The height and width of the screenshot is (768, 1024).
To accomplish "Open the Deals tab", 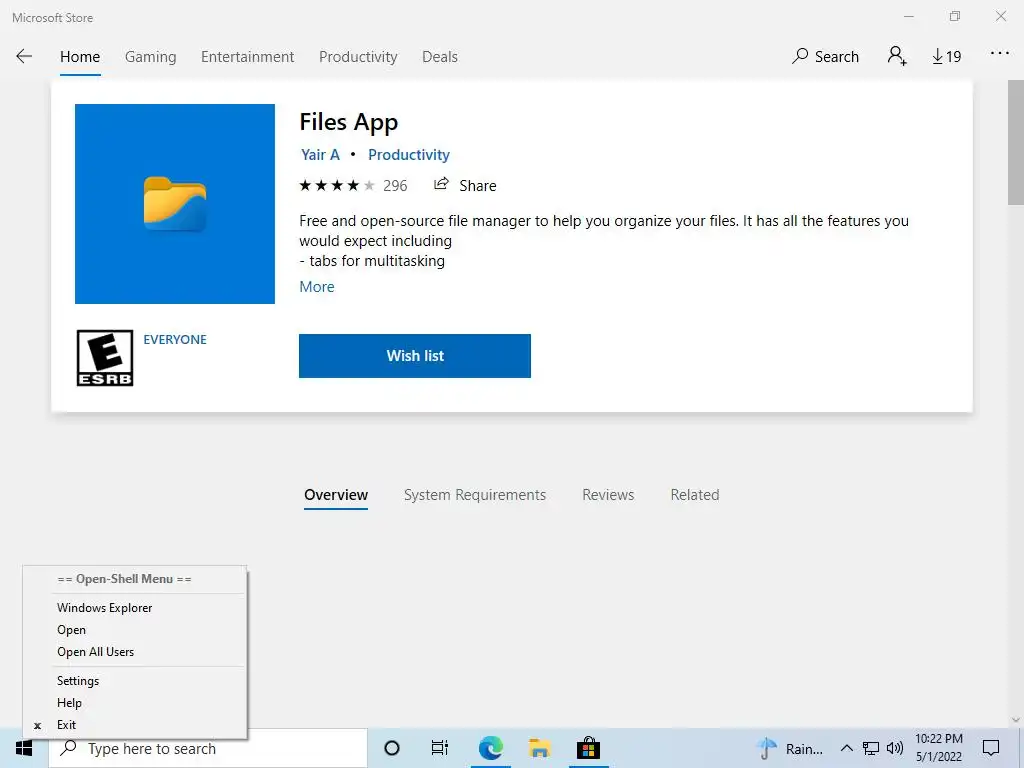I will (440, 57).
